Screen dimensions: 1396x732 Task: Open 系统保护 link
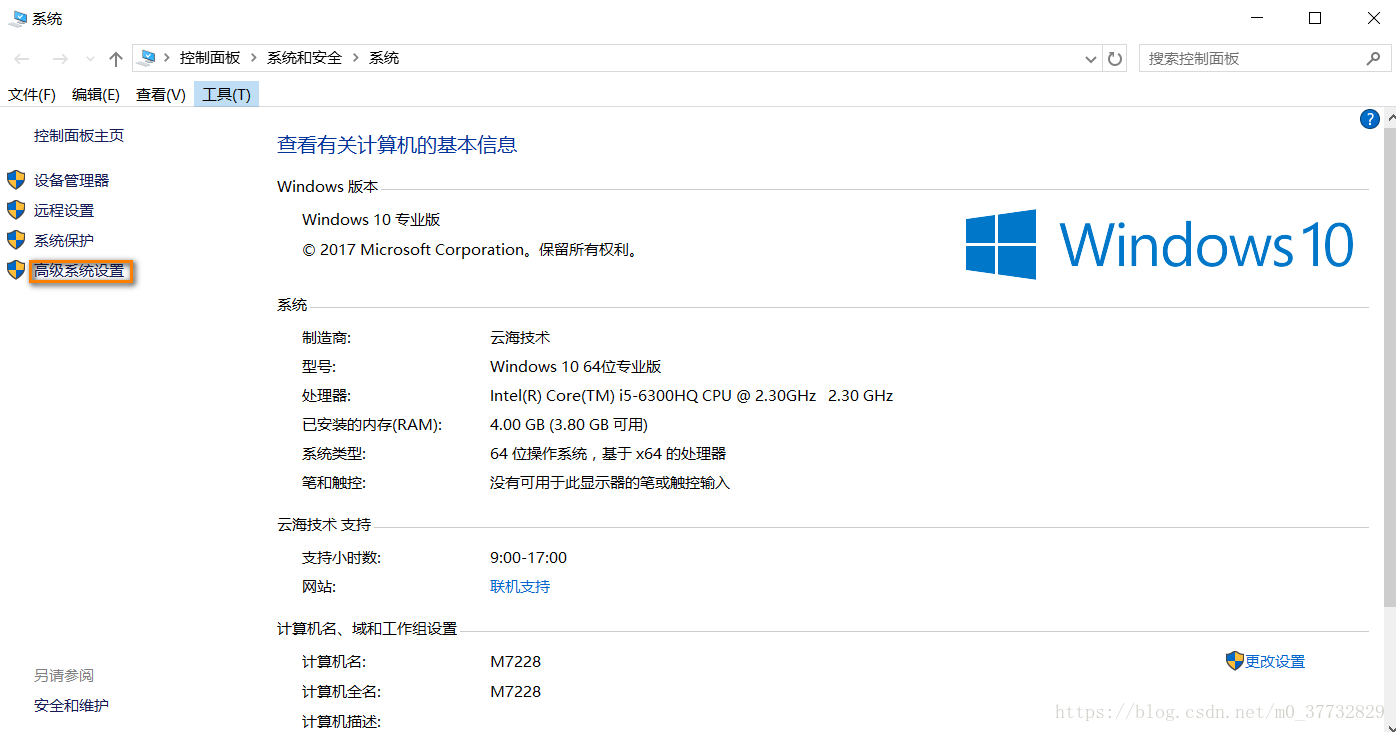[64, 240]
